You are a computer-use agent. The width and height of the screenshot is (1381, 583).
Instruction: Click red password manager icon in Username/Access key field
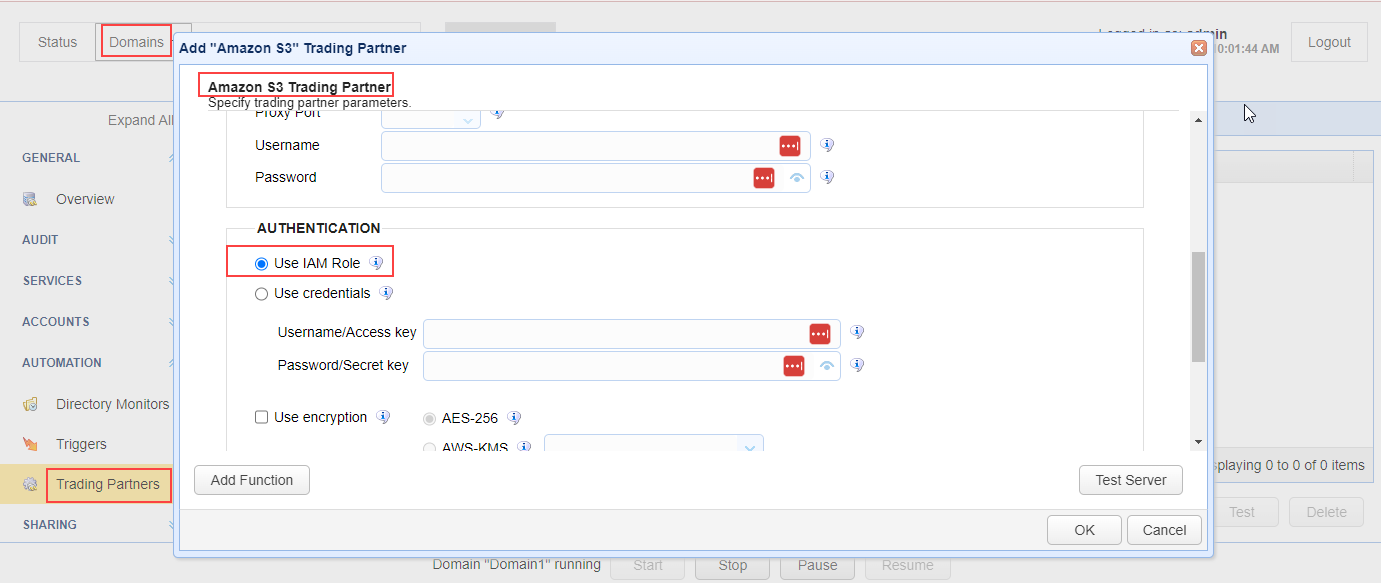pos(820,334)
